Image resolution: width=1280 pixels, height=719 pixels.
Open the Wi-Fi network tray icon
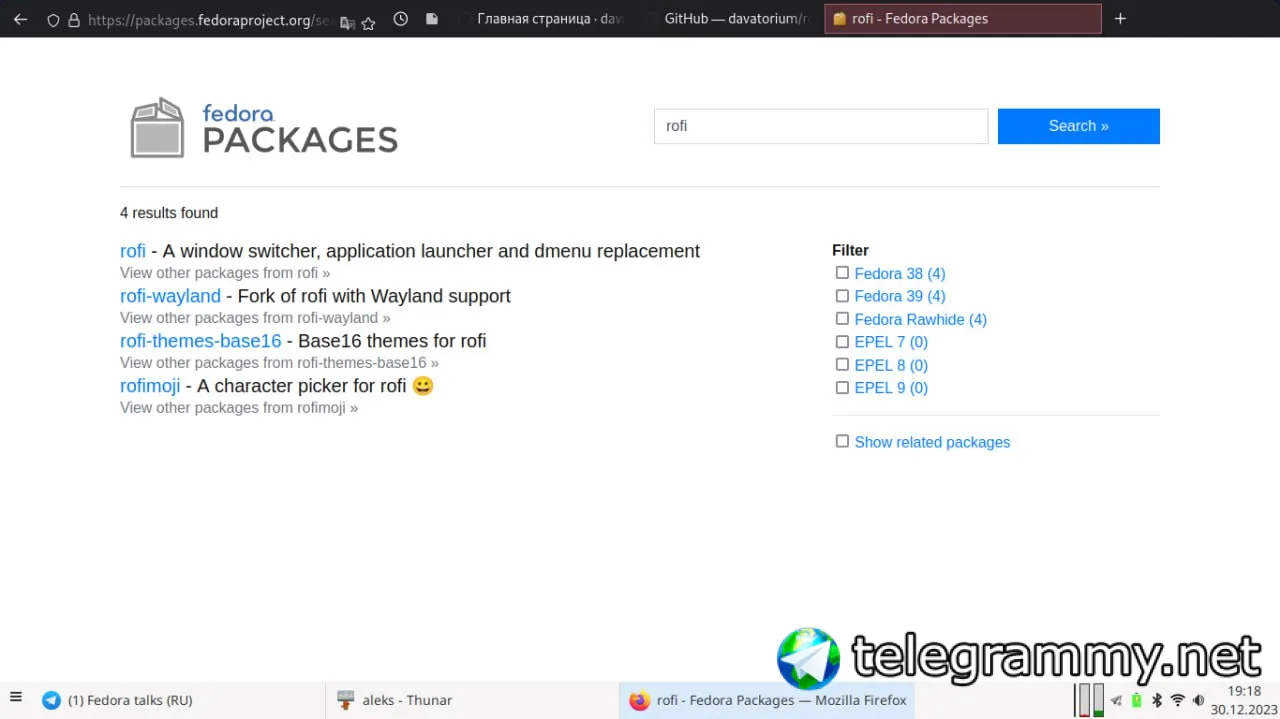(x=1178, y=701)
